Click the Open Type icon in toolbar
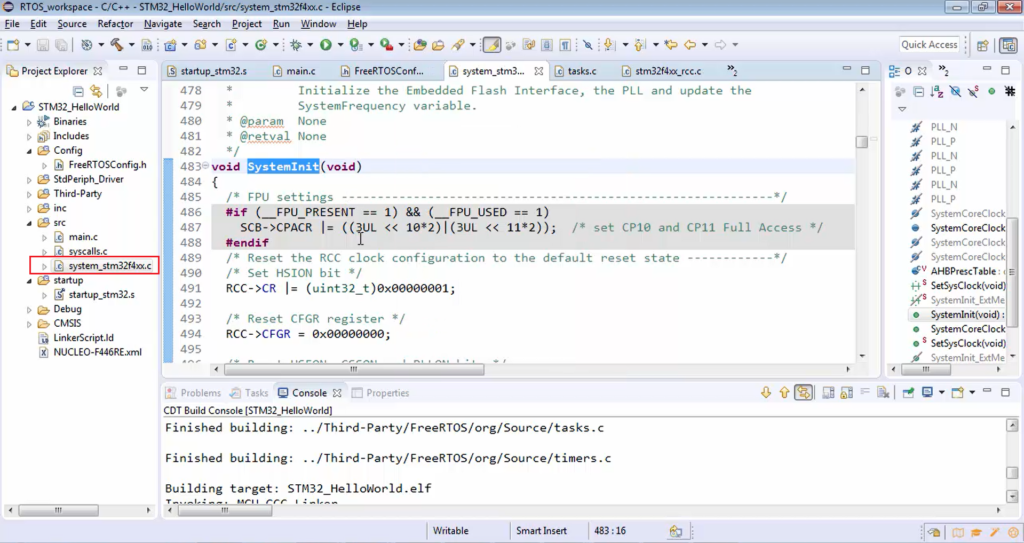 coord(420,44)
